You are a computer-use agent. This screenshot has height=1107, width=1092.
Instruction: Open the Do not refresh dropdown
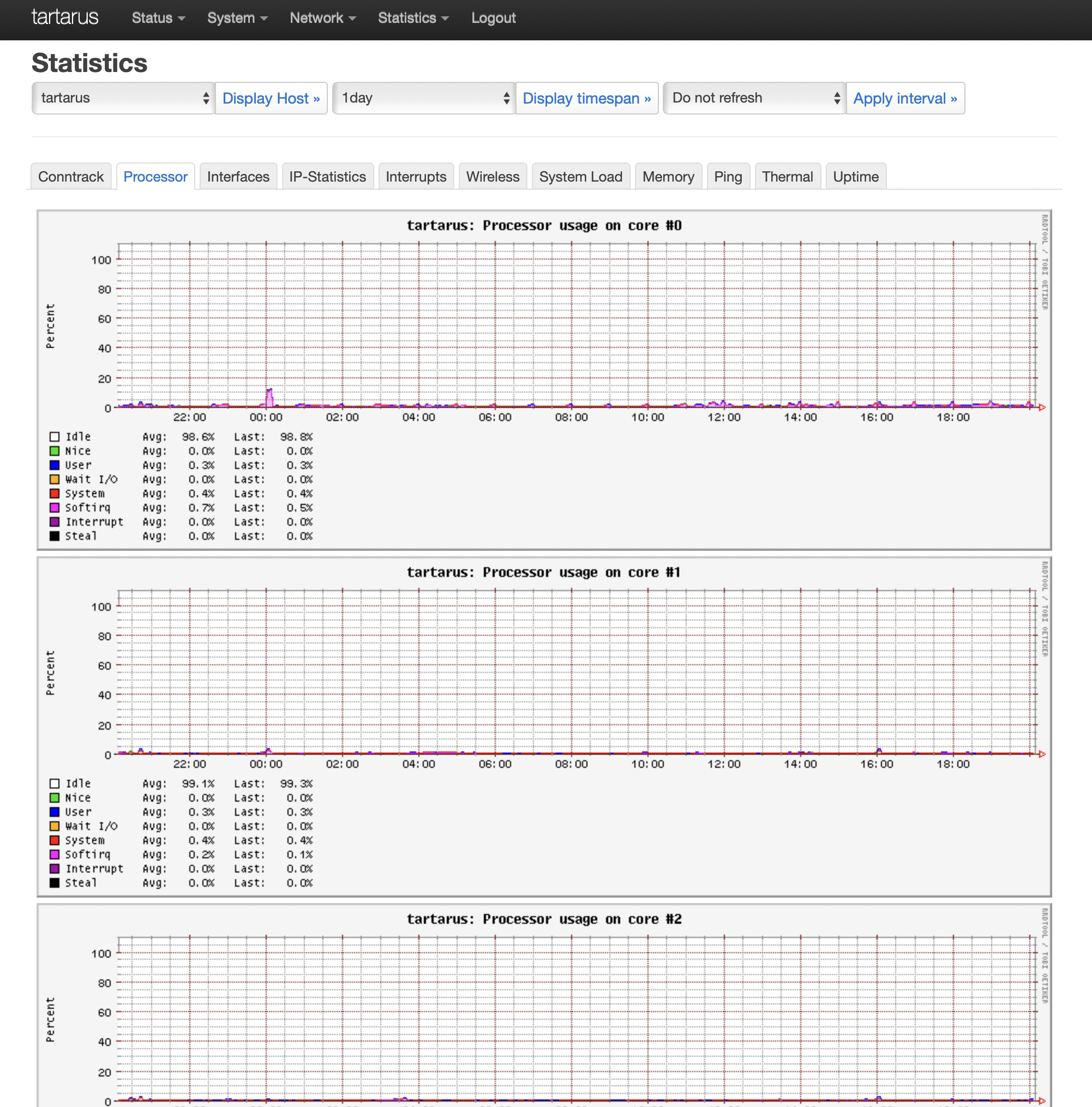tap(754, 98)
